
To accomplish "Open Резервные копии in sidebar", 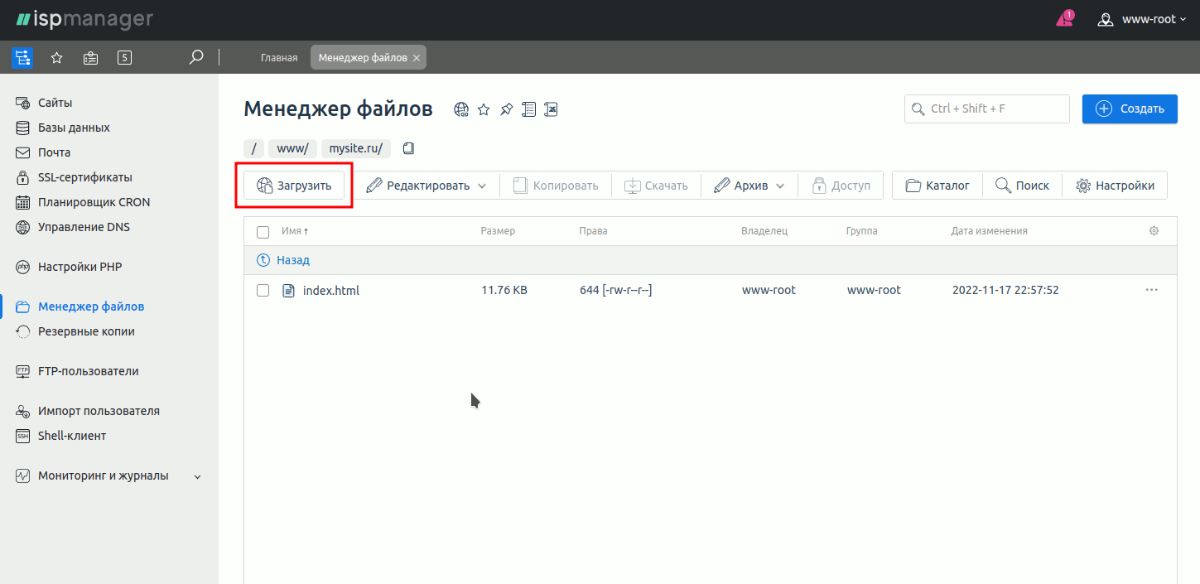I will (x=86, y=331).
